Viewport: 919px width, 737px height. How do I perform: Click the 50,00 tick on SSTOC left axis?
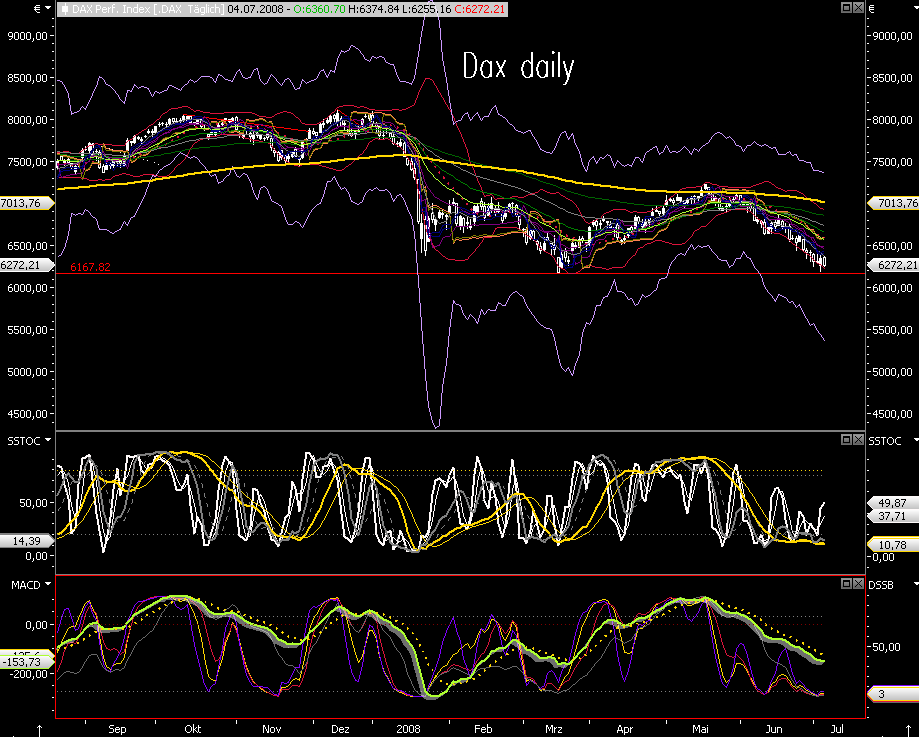34,503
